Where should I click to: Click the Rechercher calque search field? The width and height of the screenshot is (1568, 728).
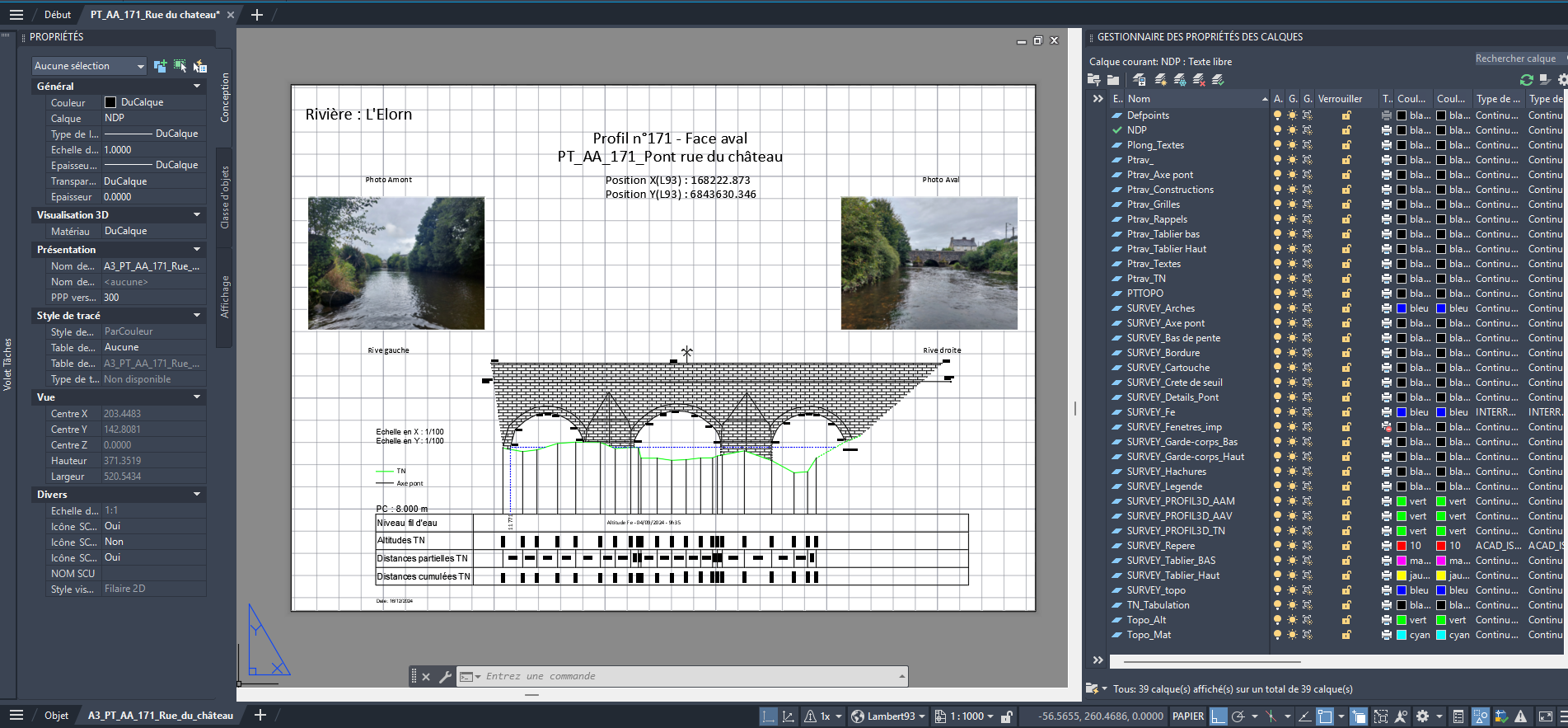pos(1514,59)
